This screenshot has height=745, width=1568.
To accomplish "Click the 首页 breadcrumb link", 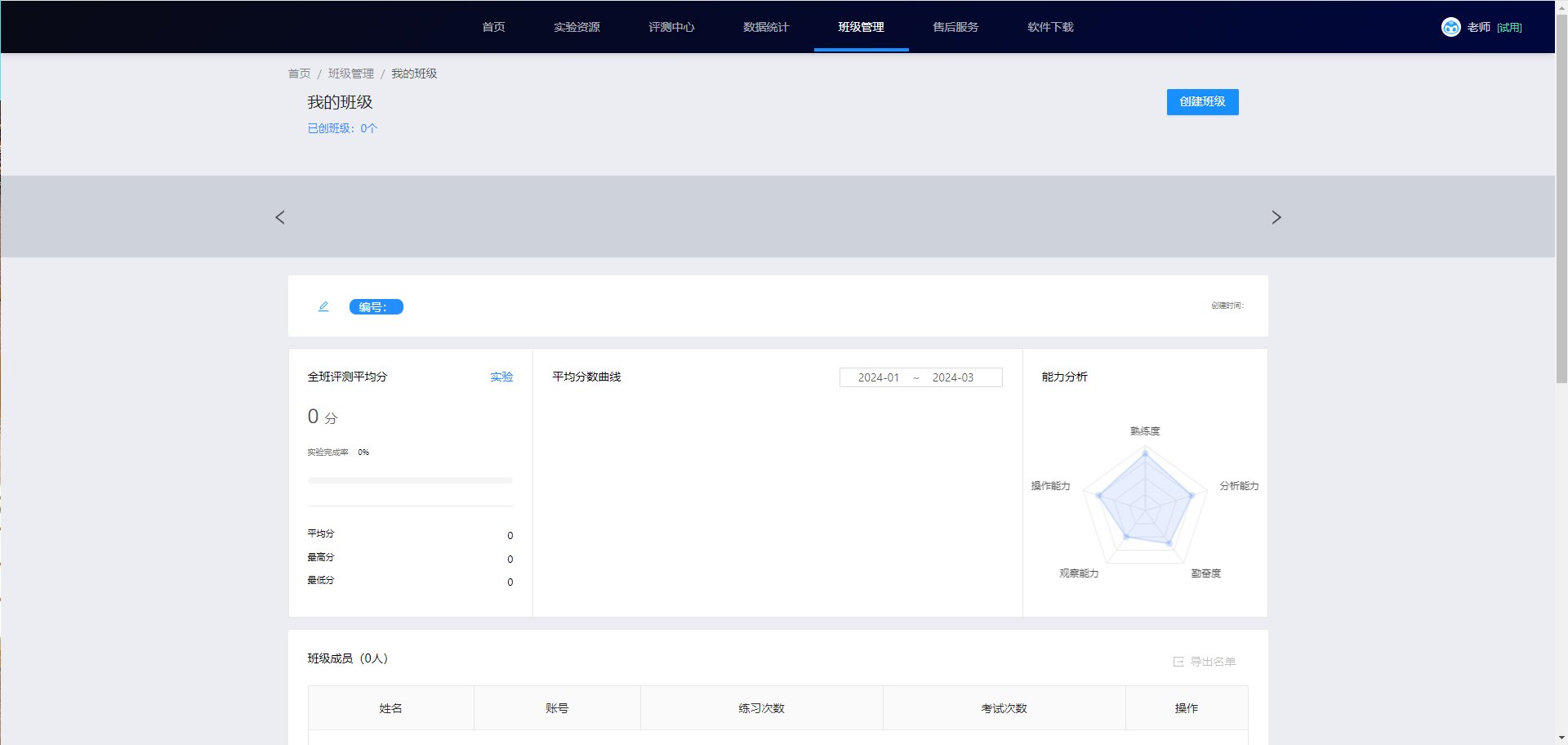I will [299, 74].
